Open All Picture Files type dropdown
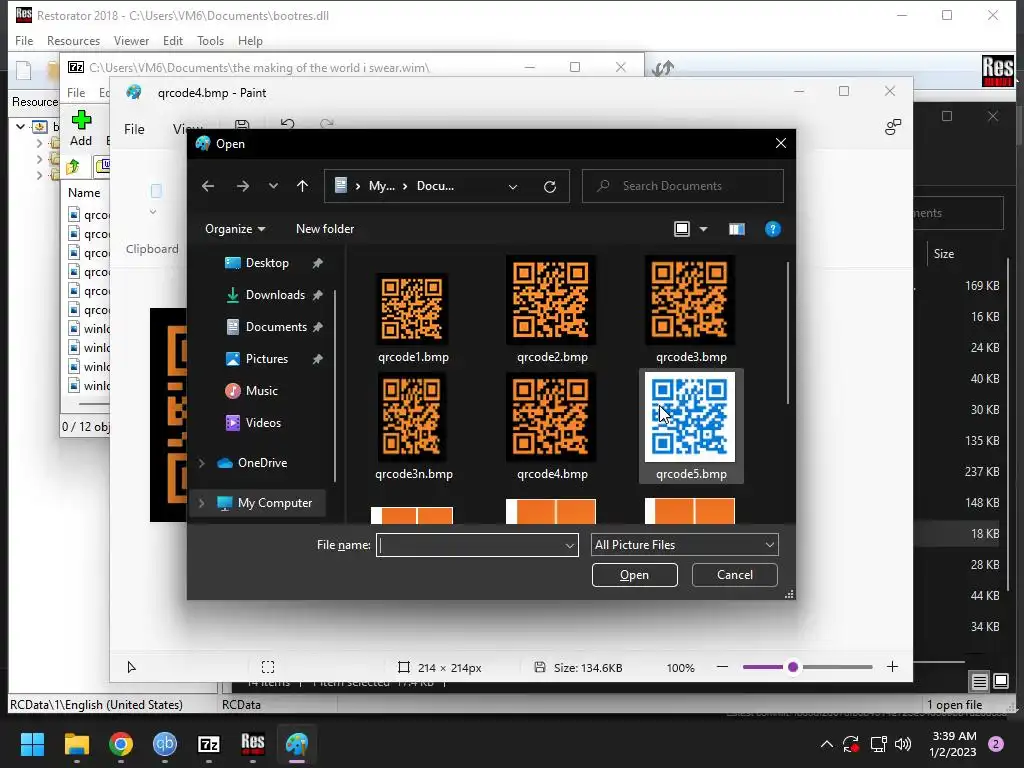 [x=684, y=545]
